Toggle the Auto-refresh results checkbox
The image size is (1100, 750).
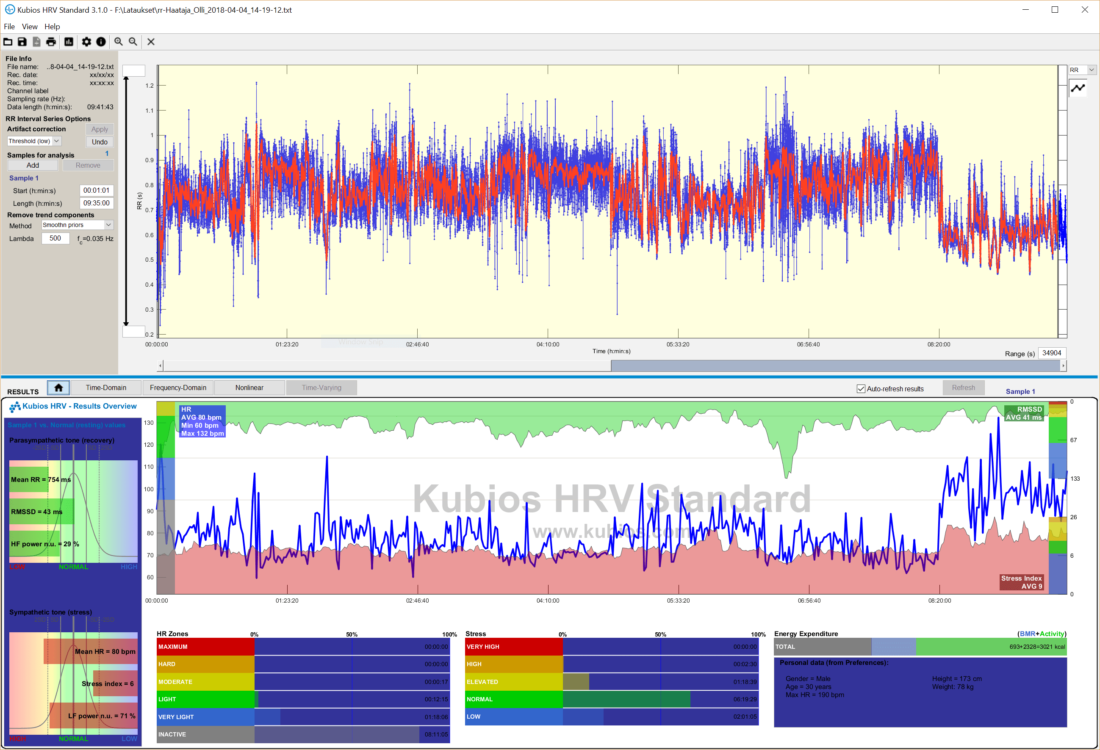coord(861,389)
